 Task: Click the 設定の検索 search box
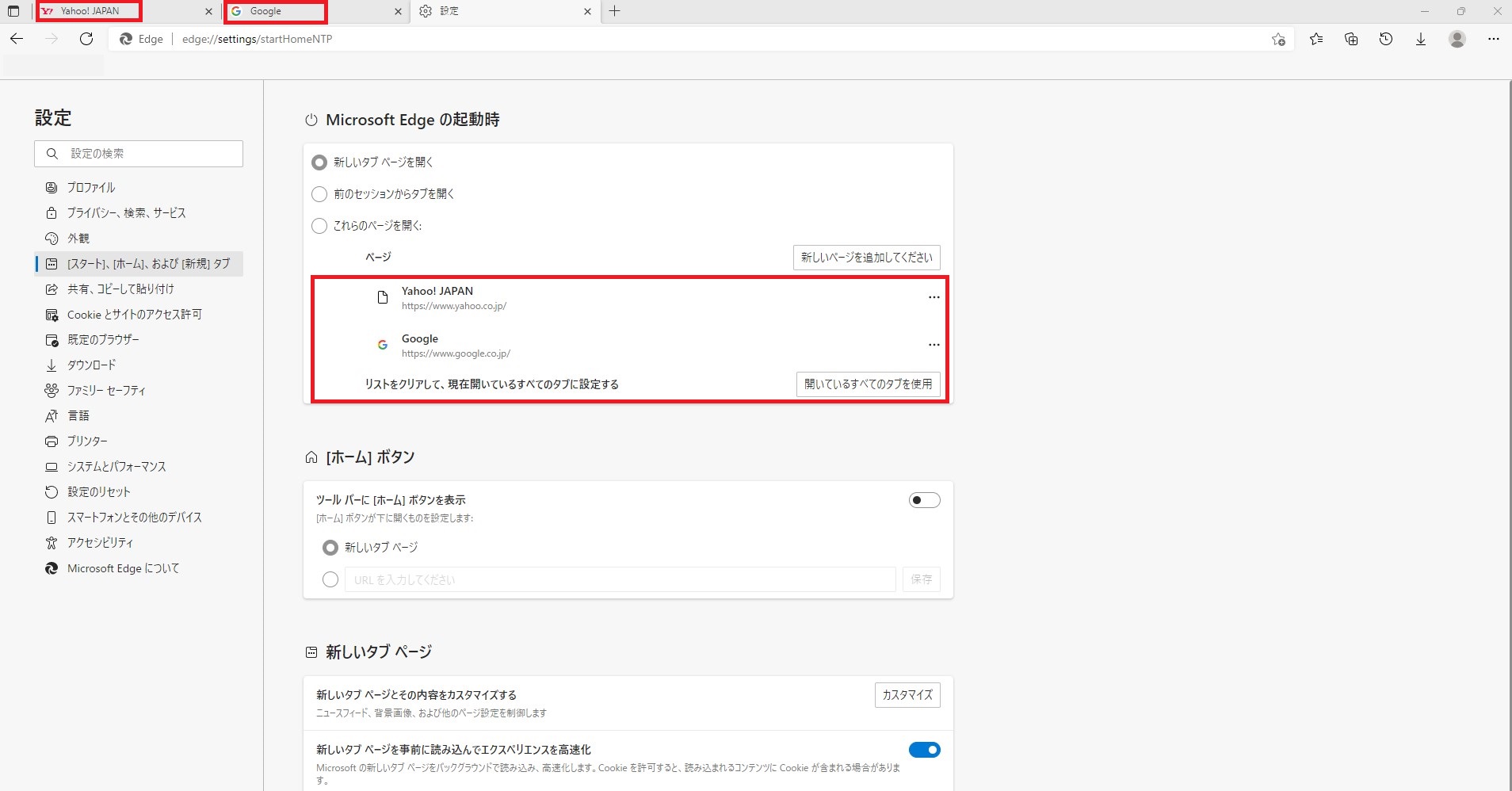(139, 154)
